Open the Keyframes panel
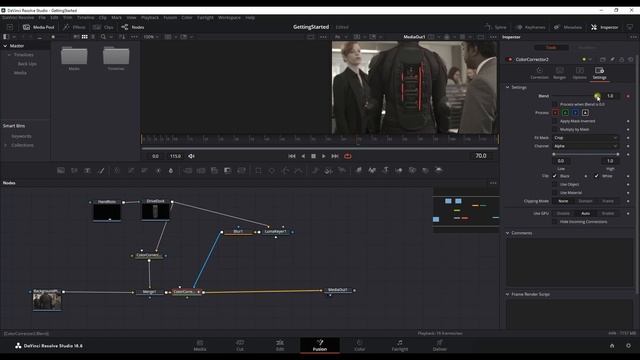This screenshot has height=360, width=640. [530, 27]
